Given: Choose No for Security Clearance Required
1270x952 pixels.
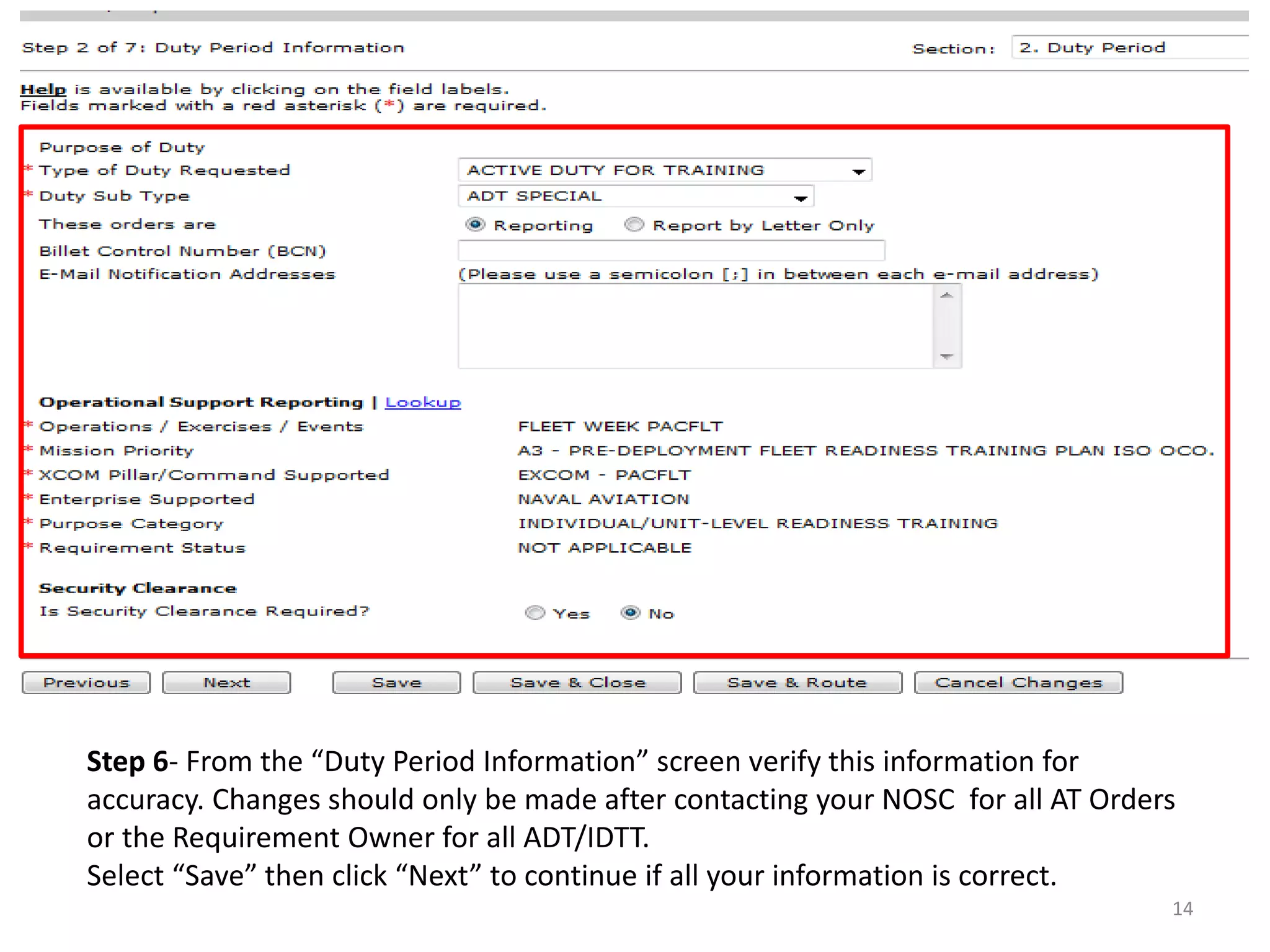Looking at the screenshot, I should (x=630, y=613).
